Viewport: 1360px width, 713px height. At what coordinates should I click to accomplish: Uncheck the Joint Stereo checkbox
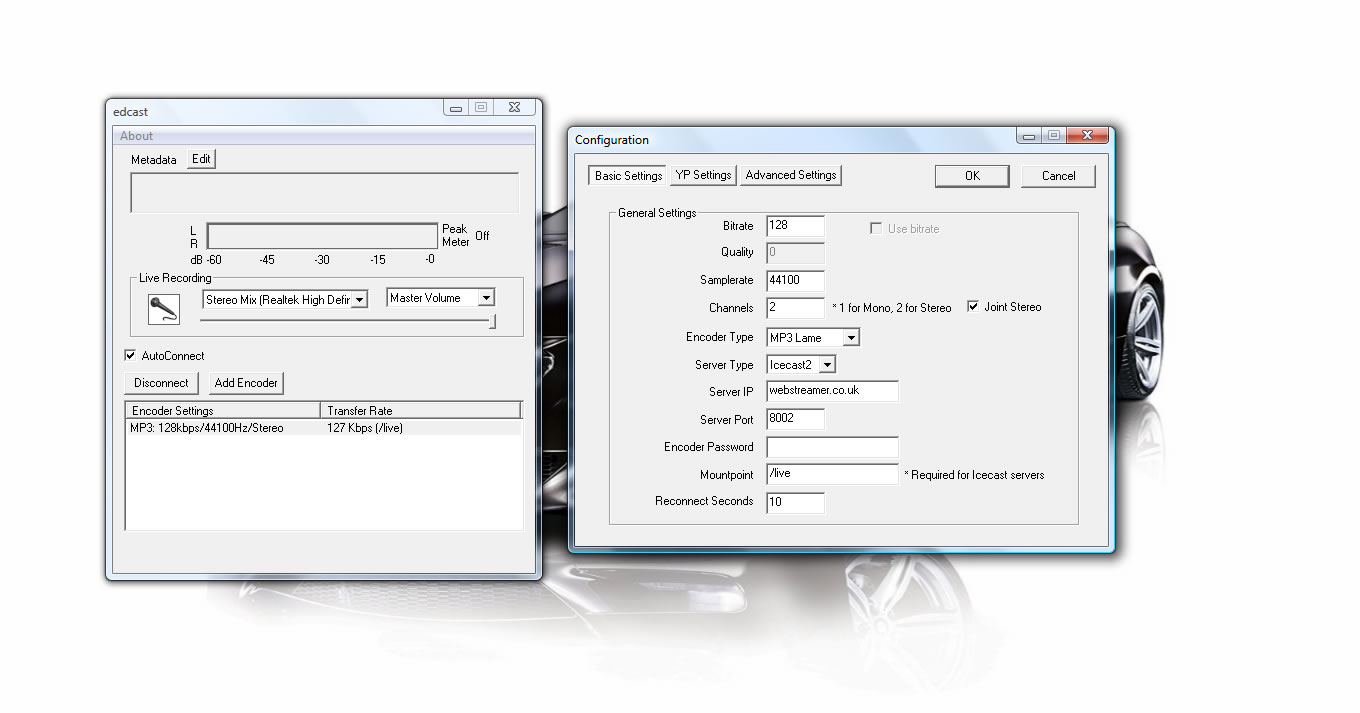(x=973, y=307)
